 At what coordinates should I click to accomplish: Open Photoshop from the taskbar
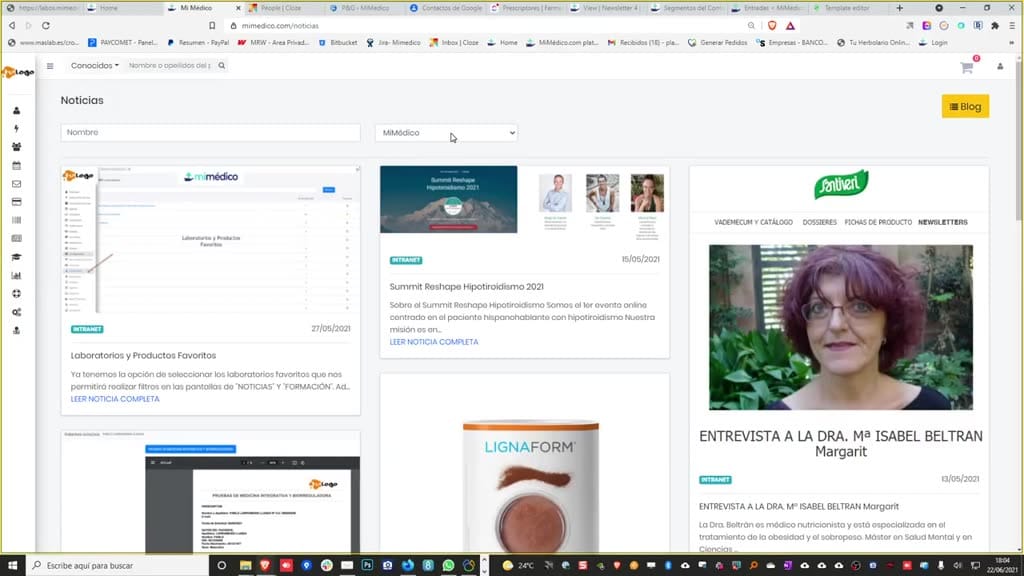[367, 566]
